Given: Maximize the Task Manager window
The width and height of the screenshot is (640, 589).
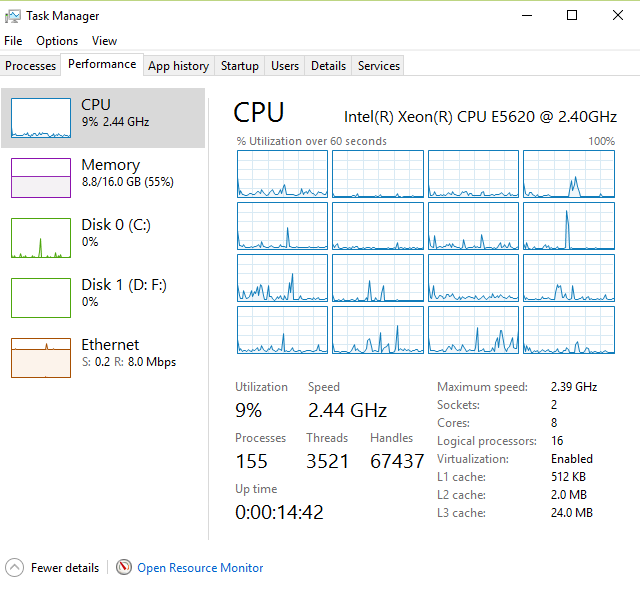Looking at the screenshot, I should pos(572,16).
